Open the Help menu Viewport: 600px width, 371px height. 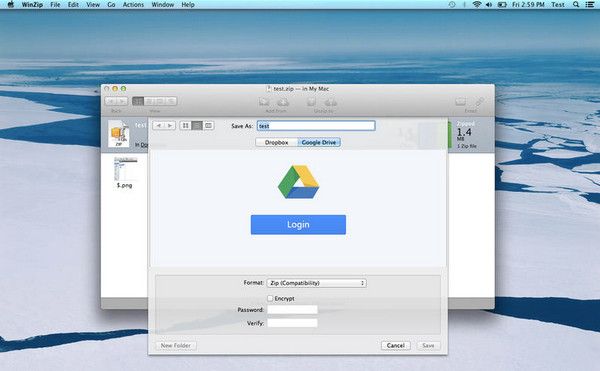(188, 5)
